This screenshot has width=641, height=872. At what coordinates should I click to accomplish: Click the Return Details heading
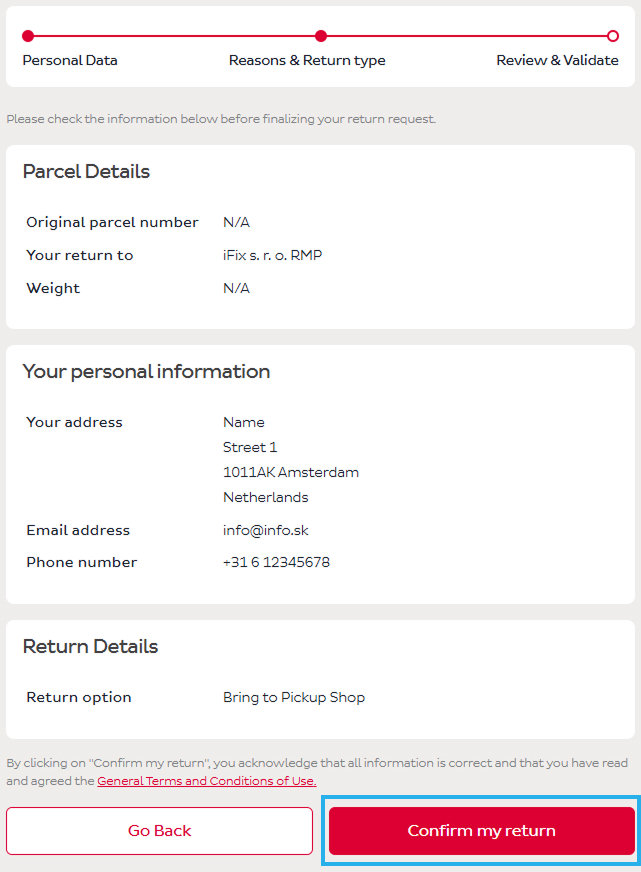[x=90, y=647]
